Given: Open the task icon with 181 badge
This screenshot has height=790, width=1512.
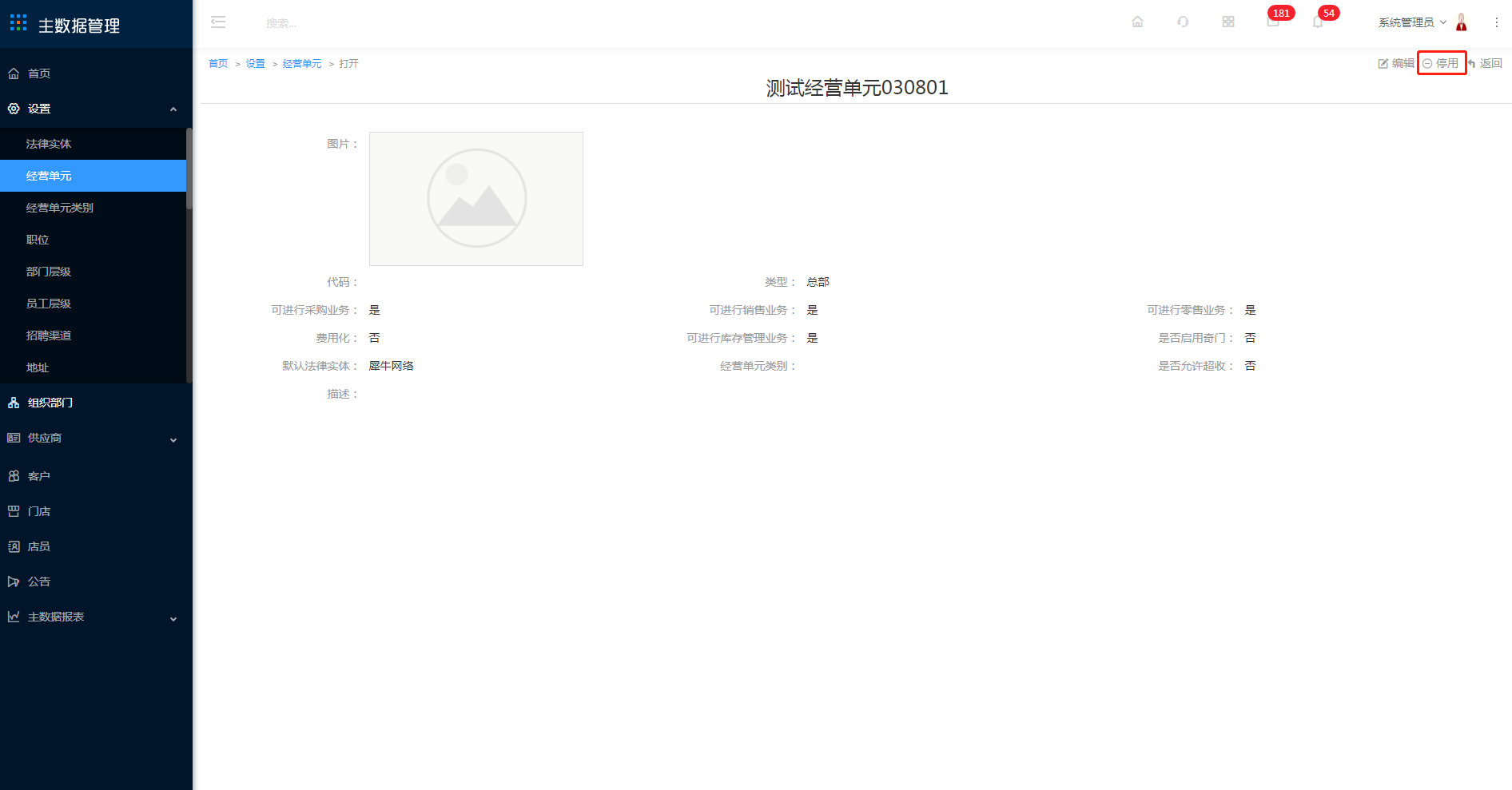Looking at the screenshot, I should tap(1274, 22).
